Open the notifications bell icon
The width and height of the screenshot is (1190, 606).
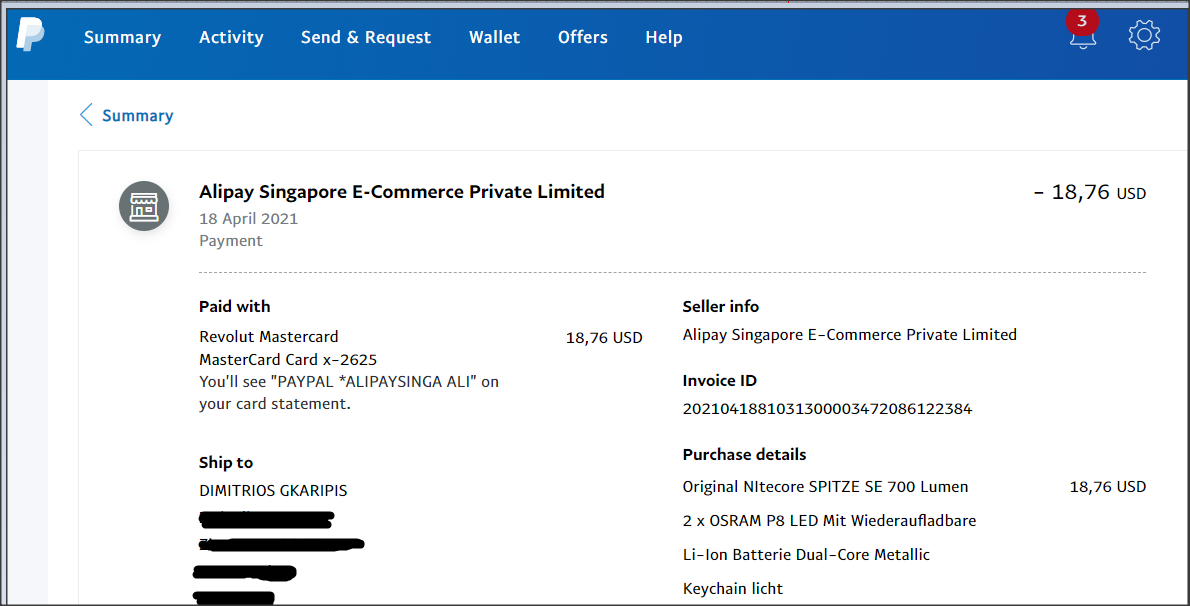coord(1082,36)
